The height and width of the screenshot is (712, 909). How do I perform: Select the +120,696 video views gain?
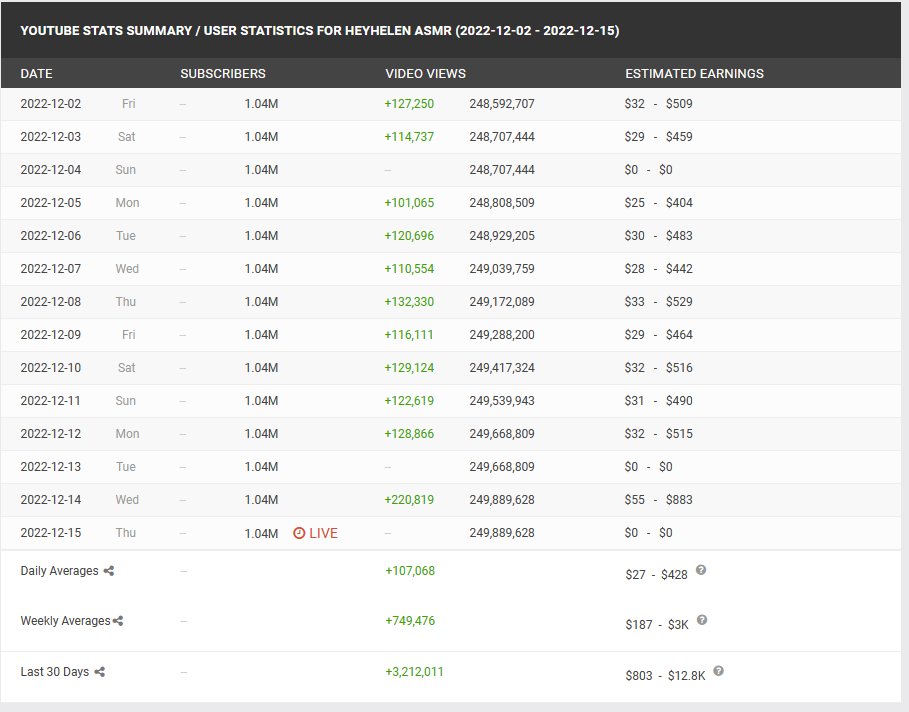point(409,236)
